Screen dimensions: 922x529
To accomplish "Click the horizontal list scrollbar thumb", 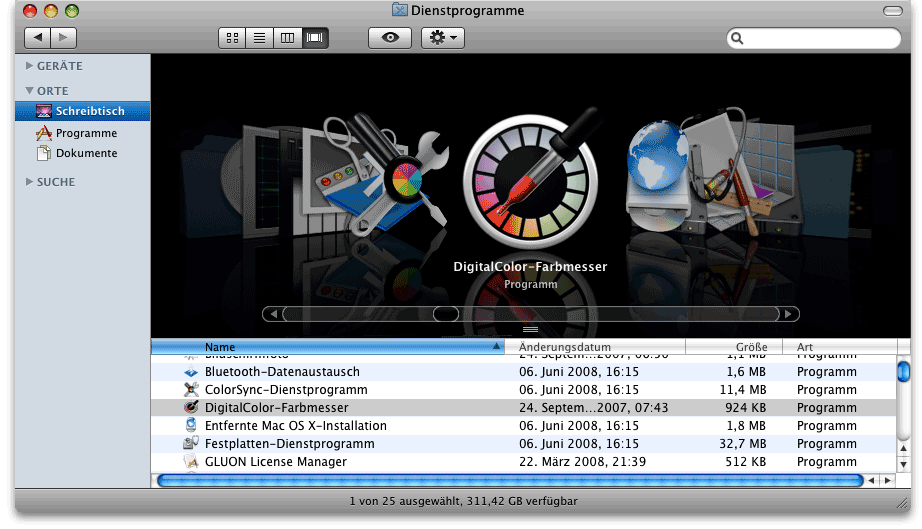I will coord(510,481).
